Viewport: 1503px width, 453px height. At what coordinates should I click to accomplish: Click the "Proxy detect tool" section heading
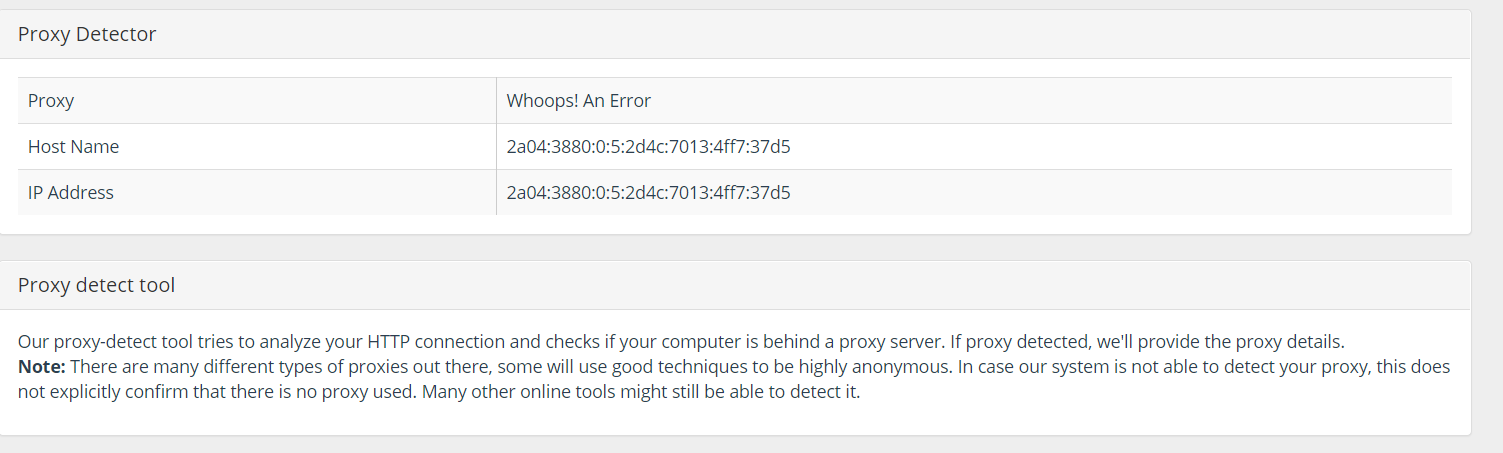(x=96, y=285)
